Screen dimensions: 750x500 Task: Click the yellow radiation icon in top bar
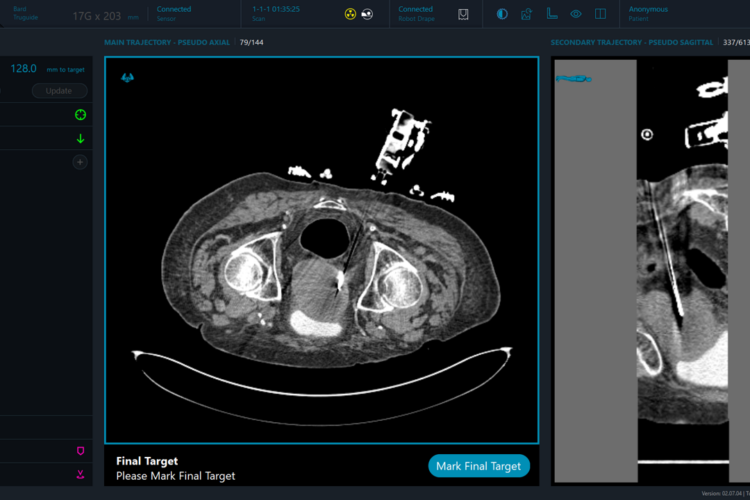point(350,14)
